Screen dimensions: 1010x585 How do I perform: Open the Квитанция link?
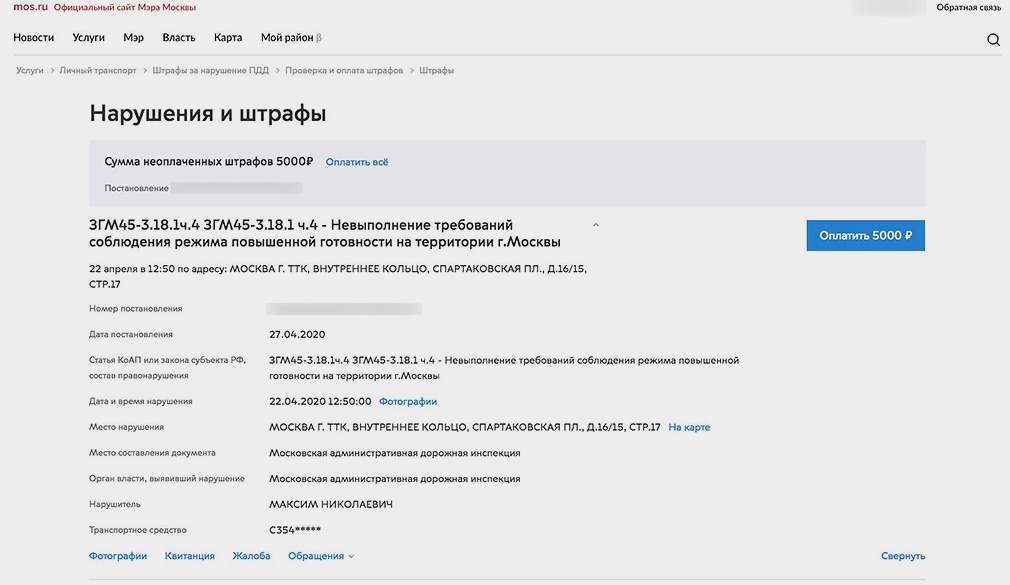(190, 556)
